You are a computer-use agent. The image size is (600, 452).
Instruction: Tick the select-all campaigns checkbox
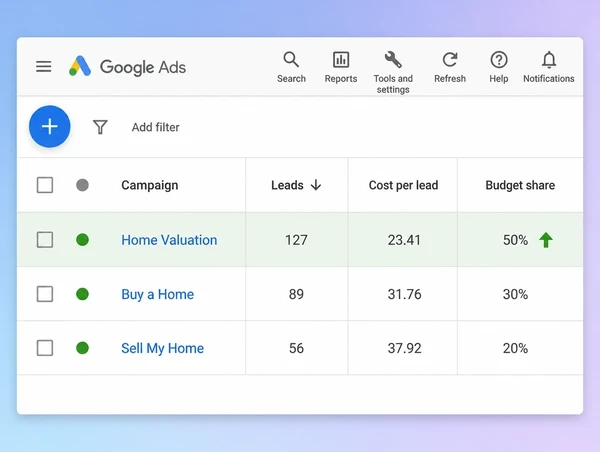(x=45, y=185)
